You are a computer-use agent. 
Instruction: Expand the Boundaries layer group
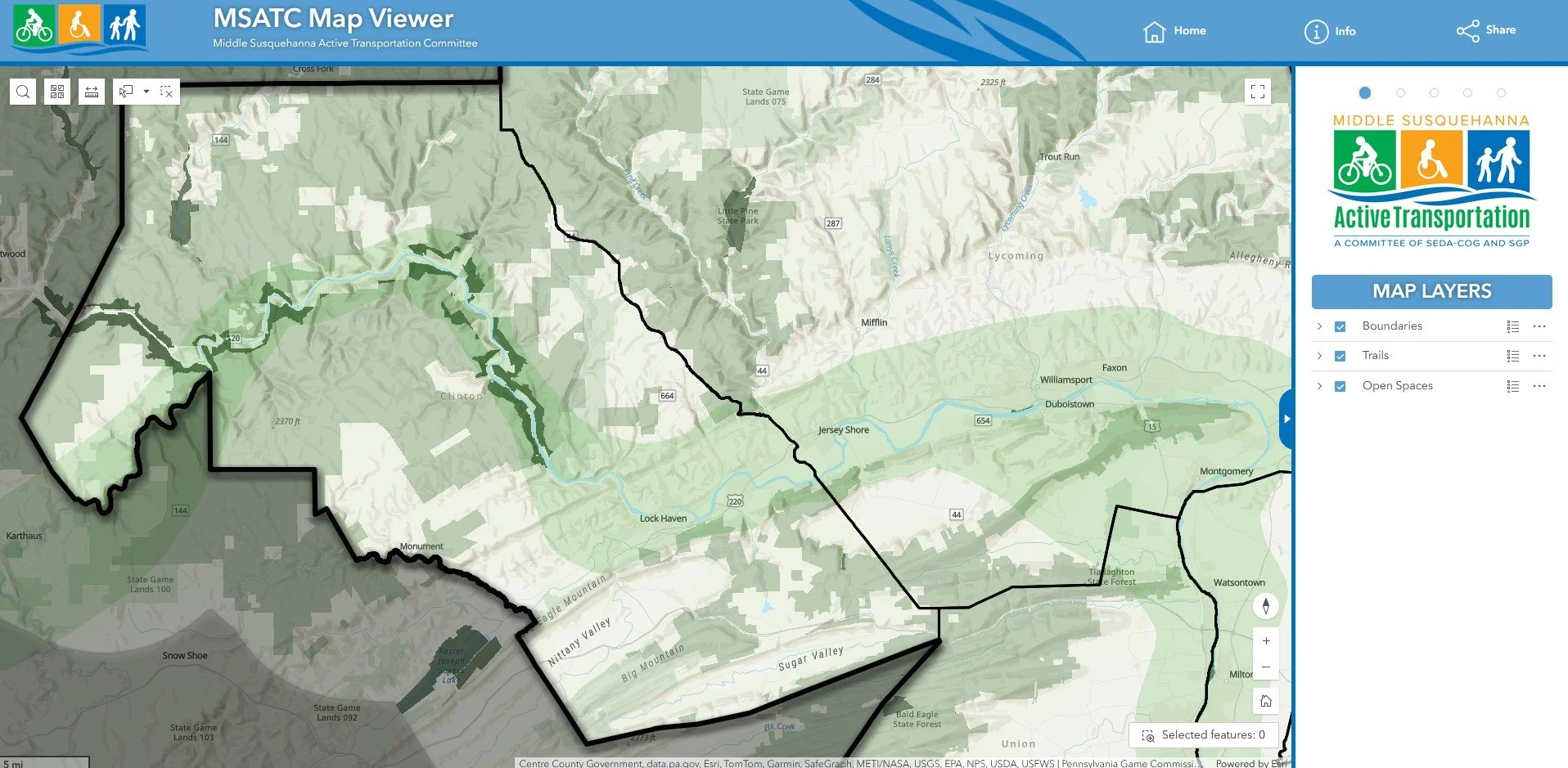[x=1319, y=326]
